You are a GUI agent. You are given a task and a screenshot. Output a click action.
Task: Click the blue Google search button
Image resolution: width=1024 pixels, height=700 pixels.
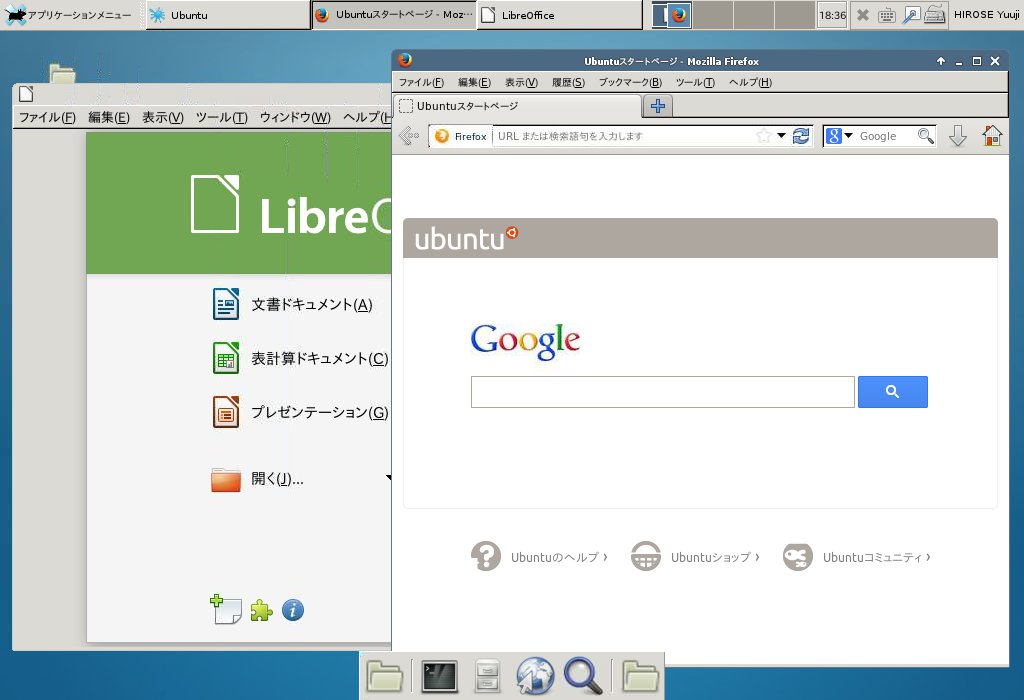(892, 392)
